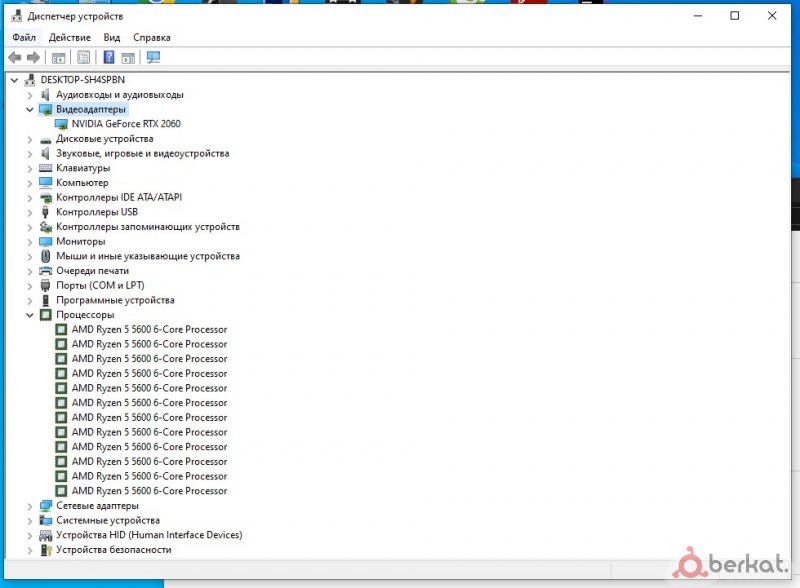Viewport: 800px width, 588px height.
Task: Click the mouse icon beside Мыши и иные
Action: click(45, 256)
